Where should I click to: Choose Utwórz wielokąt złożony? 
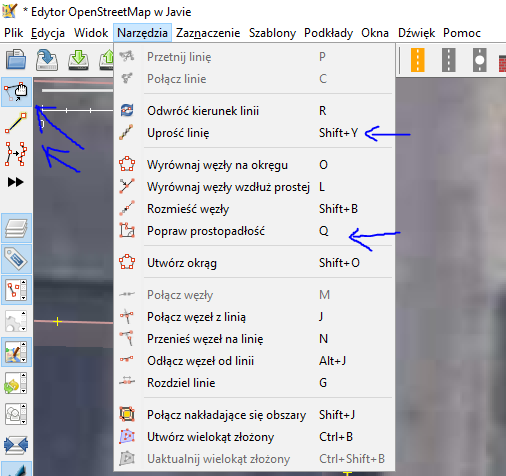[x=254, y=437]
